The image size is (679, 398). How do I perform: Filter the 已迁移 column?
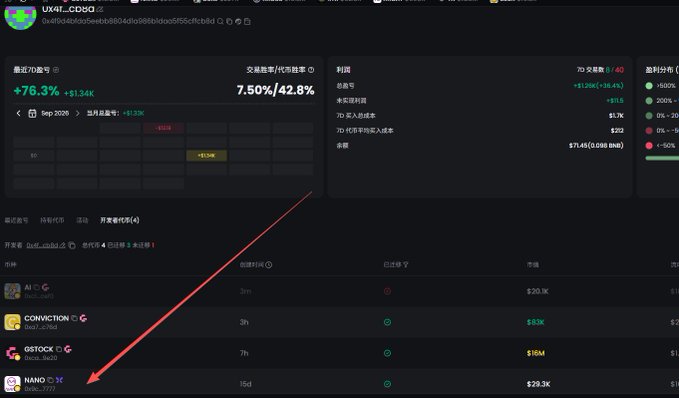405,265
